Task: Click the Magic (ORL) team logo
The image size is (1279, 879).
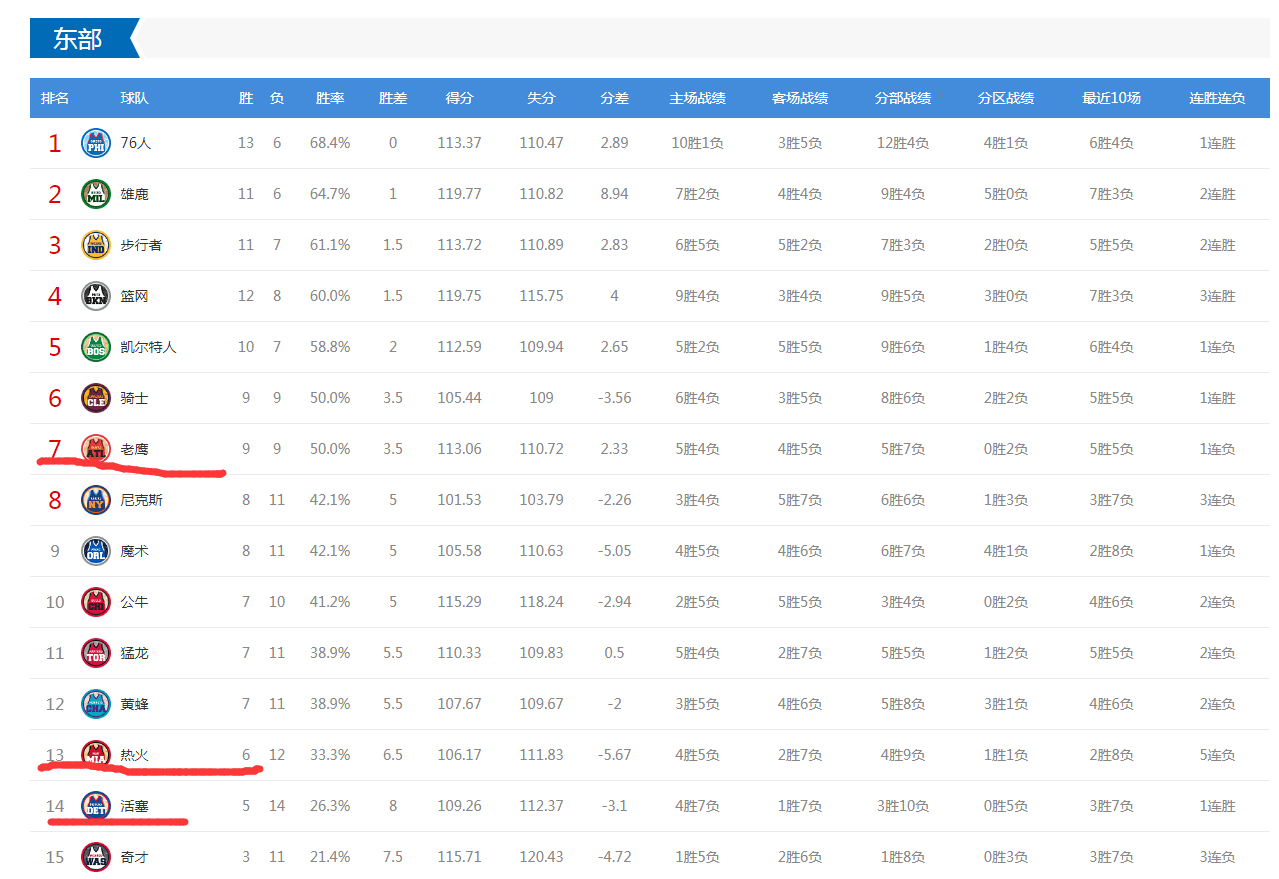Action: tap(96, 551)
